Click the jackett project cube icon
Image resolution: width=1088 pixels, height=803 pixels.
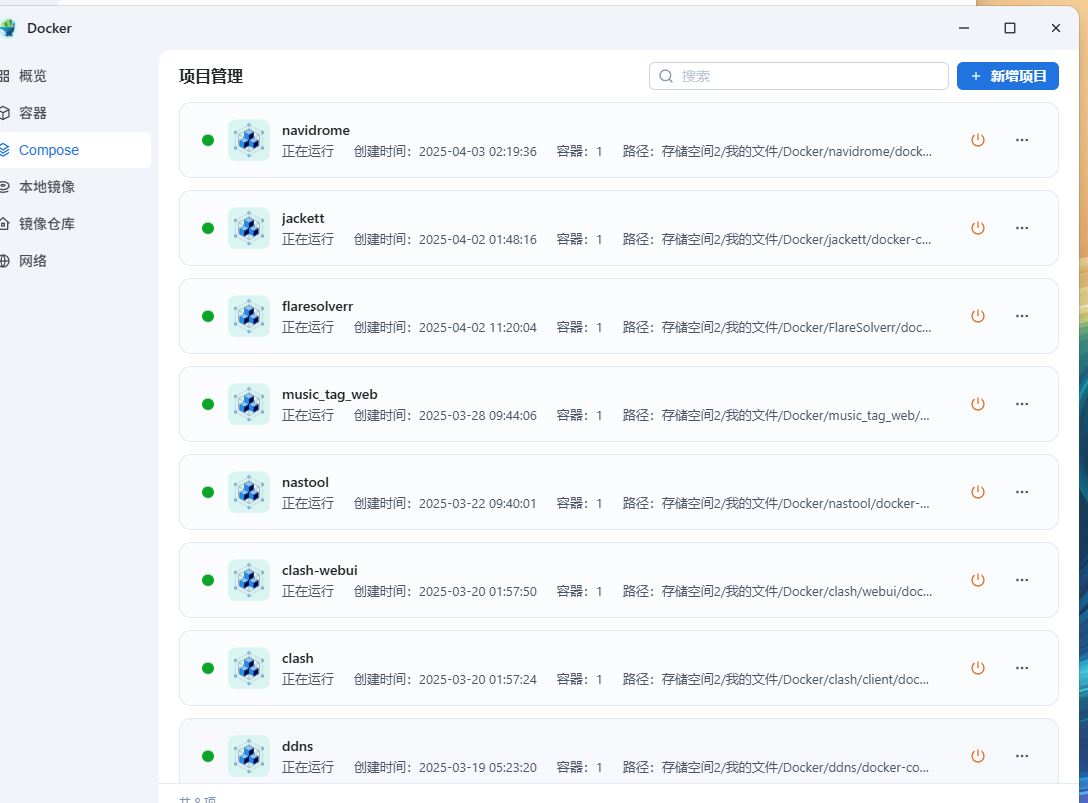click(249, 228)
